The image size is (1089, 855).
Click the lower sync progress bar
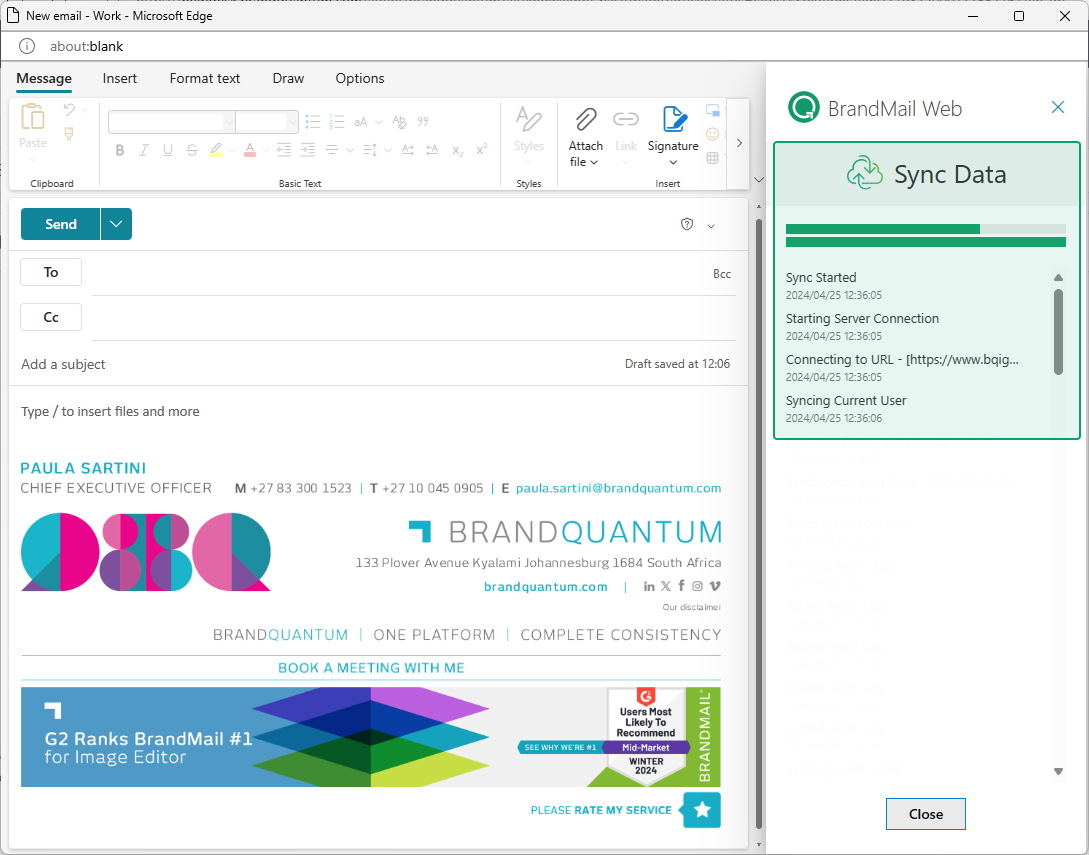(x=926, y=242)
